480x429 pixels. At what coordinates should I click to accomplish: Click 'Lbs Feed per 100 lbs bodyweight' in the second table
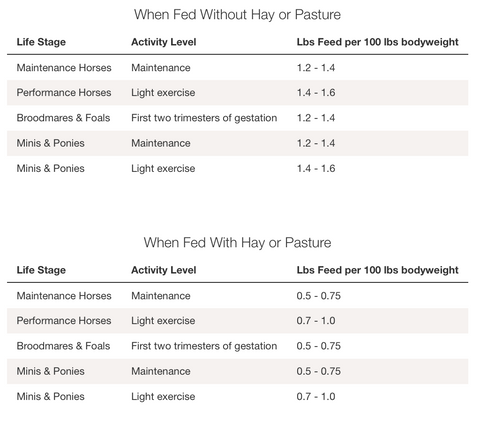point(378,270)
